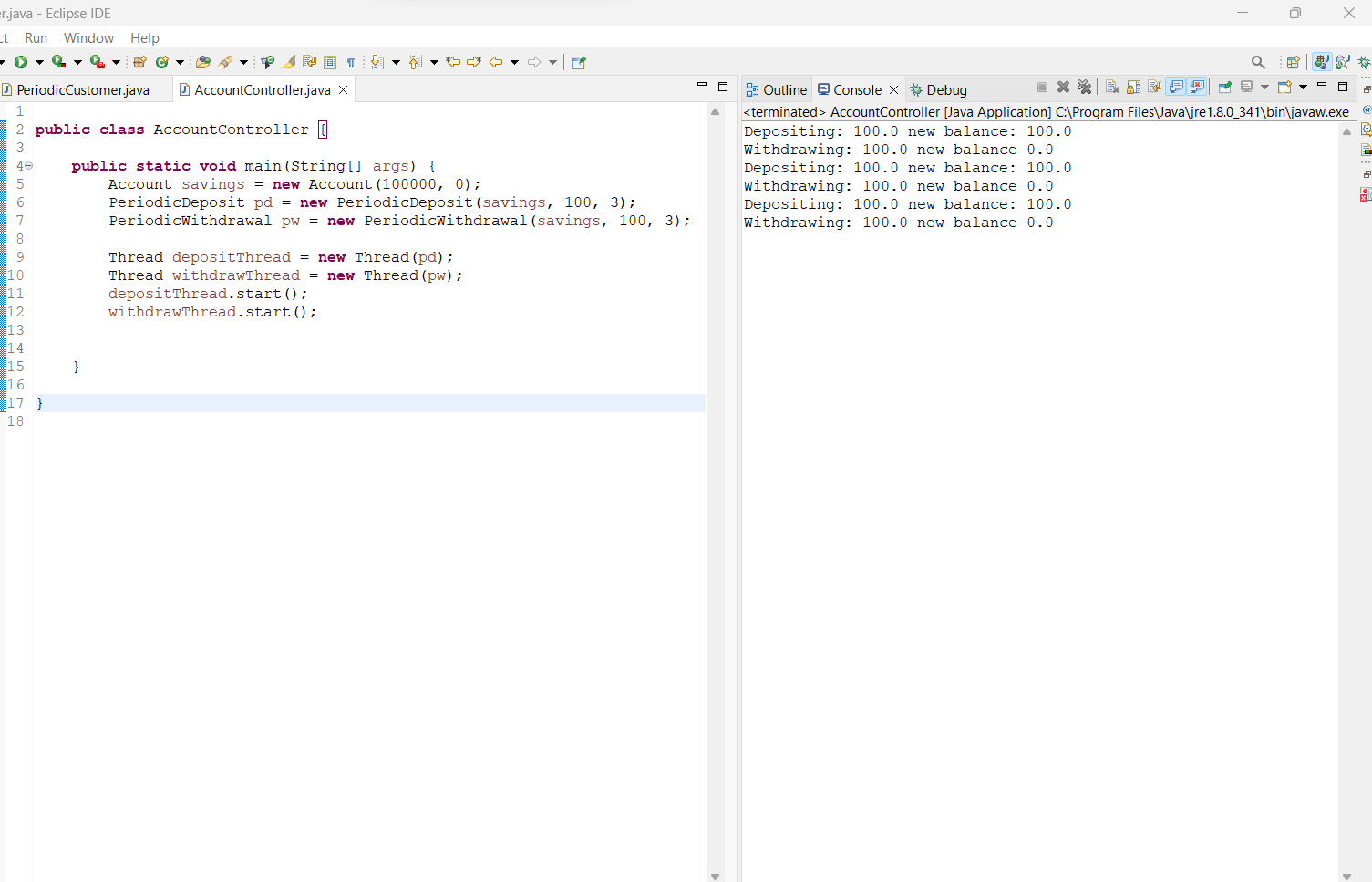Image resolution: width=1372 pixels, height=882 pixels.
Task: Click the Terminate console button
Action: pos(1042,87)
